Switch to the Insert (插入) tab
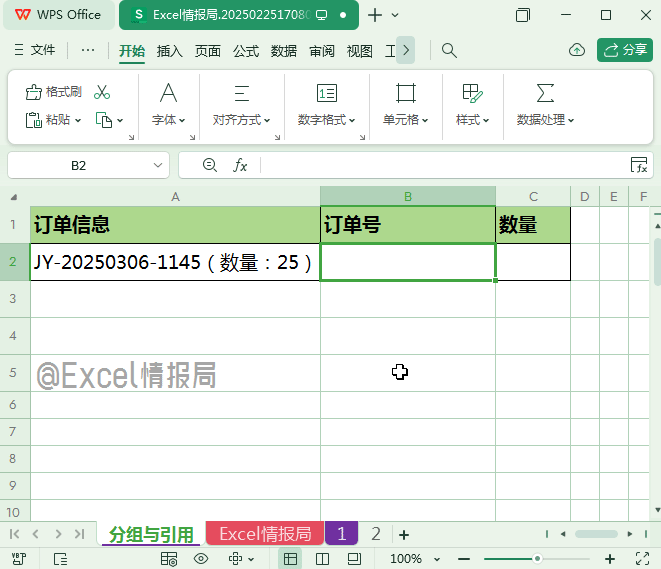This screenshot has height=569, width=661. [x=169, y=51]
